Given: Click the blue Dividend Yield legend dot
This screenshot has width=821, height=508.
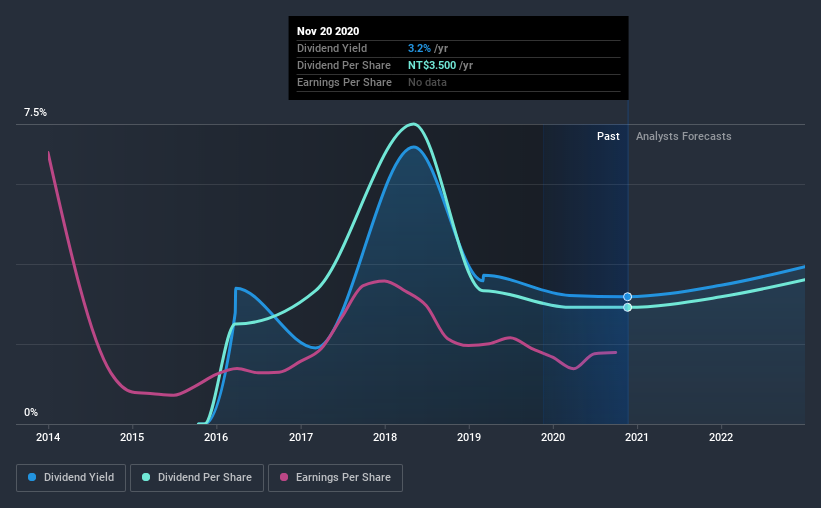Looking at the screenshot, I should 32,477.
